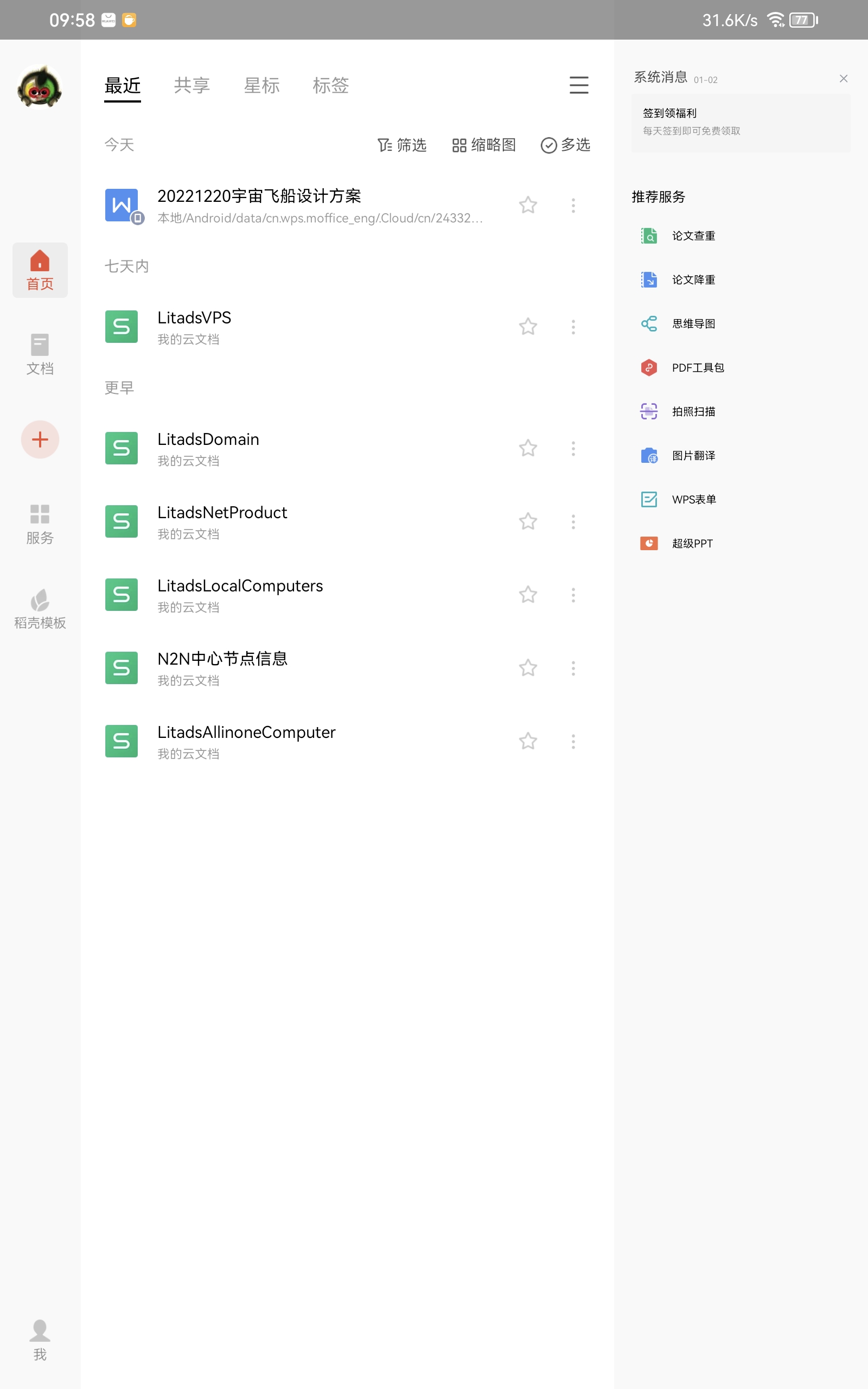Viewport: 868px width, 1389px height.
Task: Switch to 缩略图 thumbnail view
Action: pyautogui.click(x=484, y=145)
